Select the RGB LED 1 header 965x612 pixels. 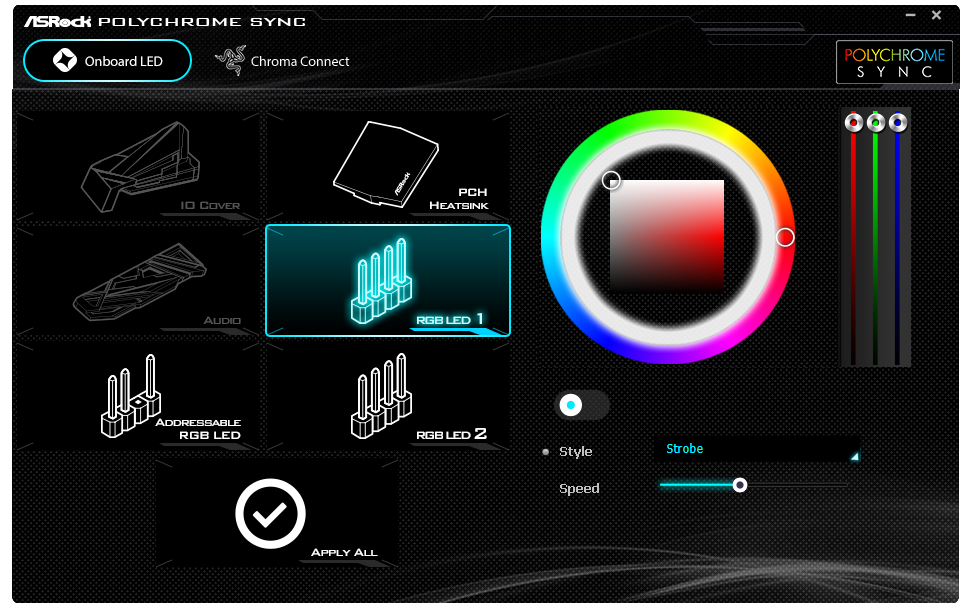point(388,281)
